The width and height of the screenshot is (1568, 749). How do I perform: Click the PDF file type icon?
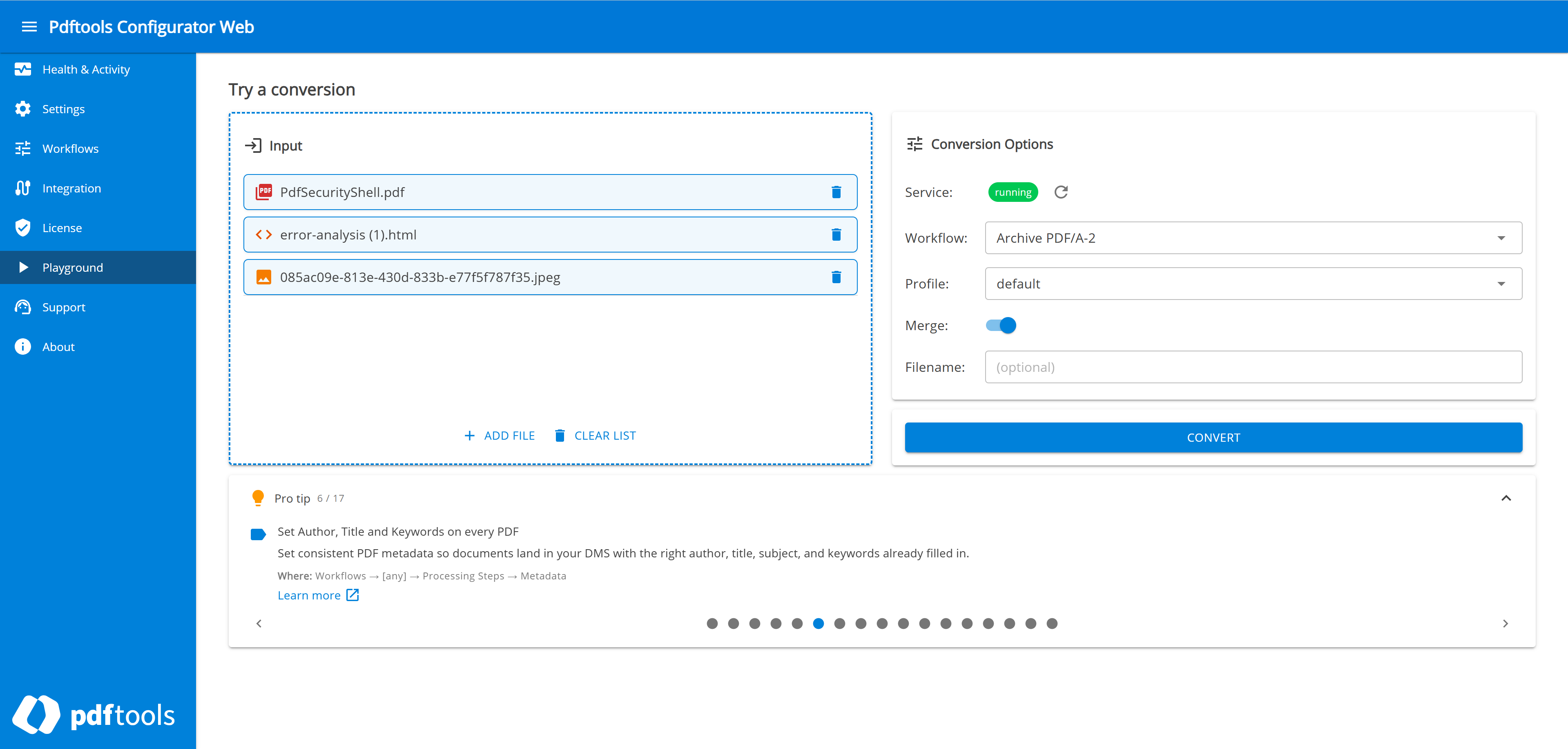(263, 192)
